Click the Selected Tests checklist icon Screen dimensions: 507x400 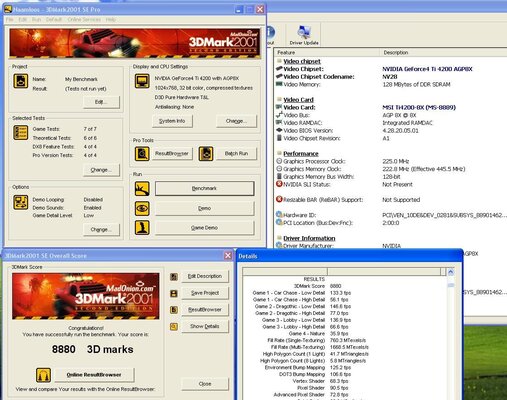coord(20,133)
